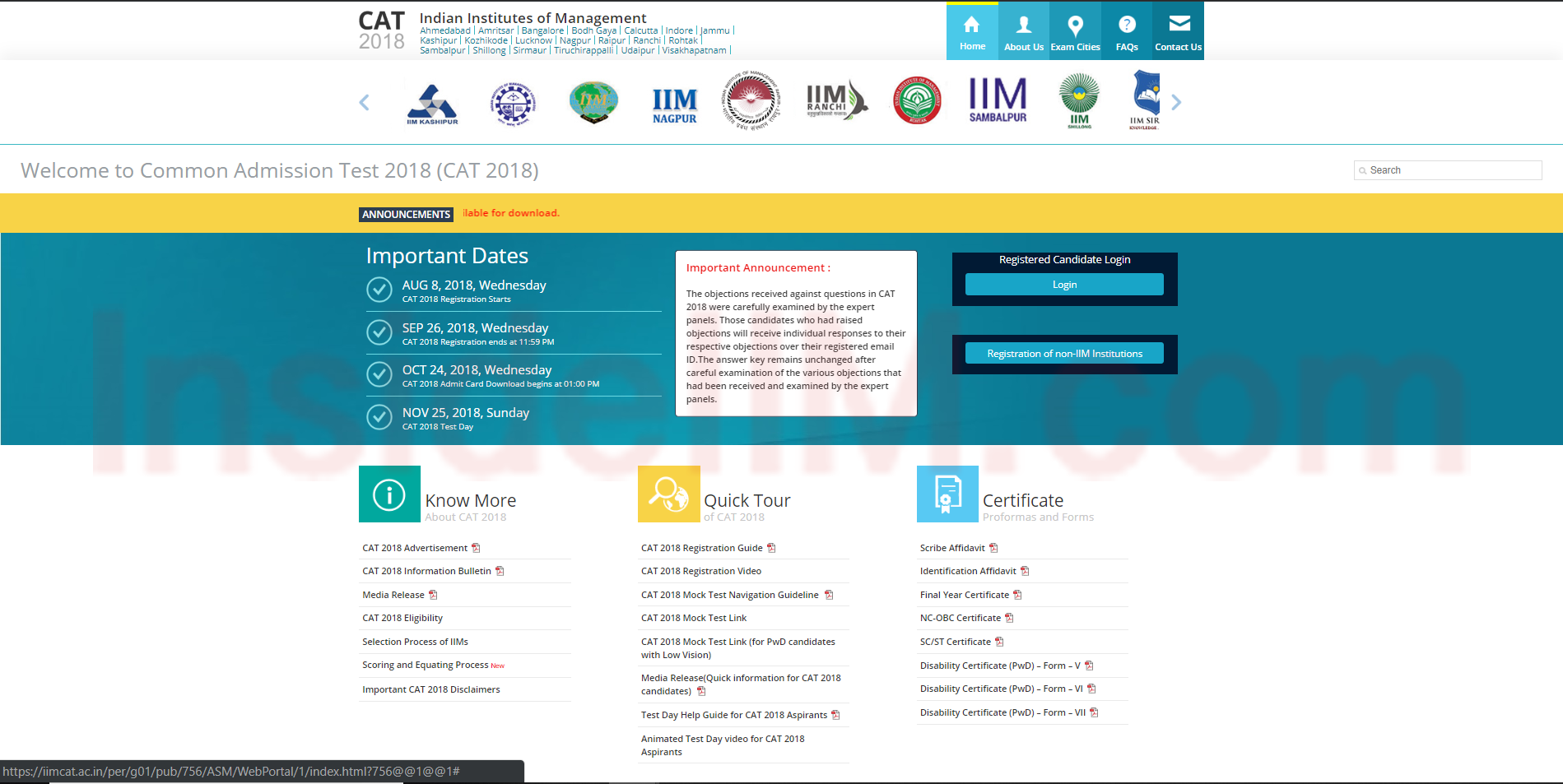1563x784 pixels.
Task: Click the Registered Candidate Login button
Action: tap(1064, 285)
